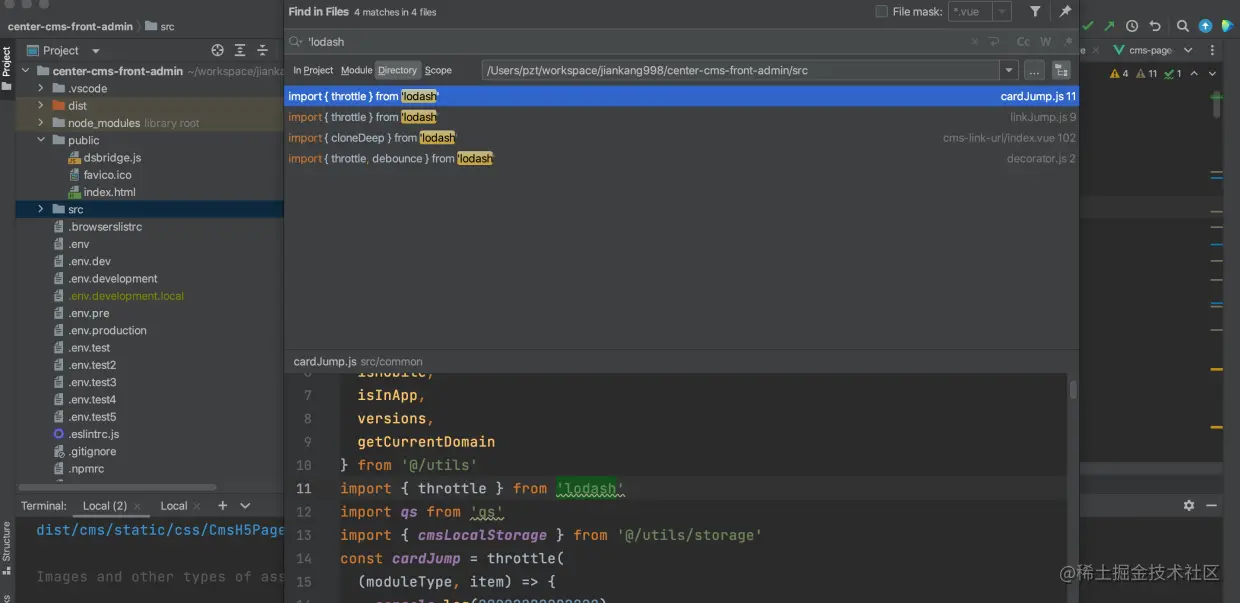The width and height of the screenshot is (1240, 603).
Task: Select index.html in project tree
Action: point(109,192)
